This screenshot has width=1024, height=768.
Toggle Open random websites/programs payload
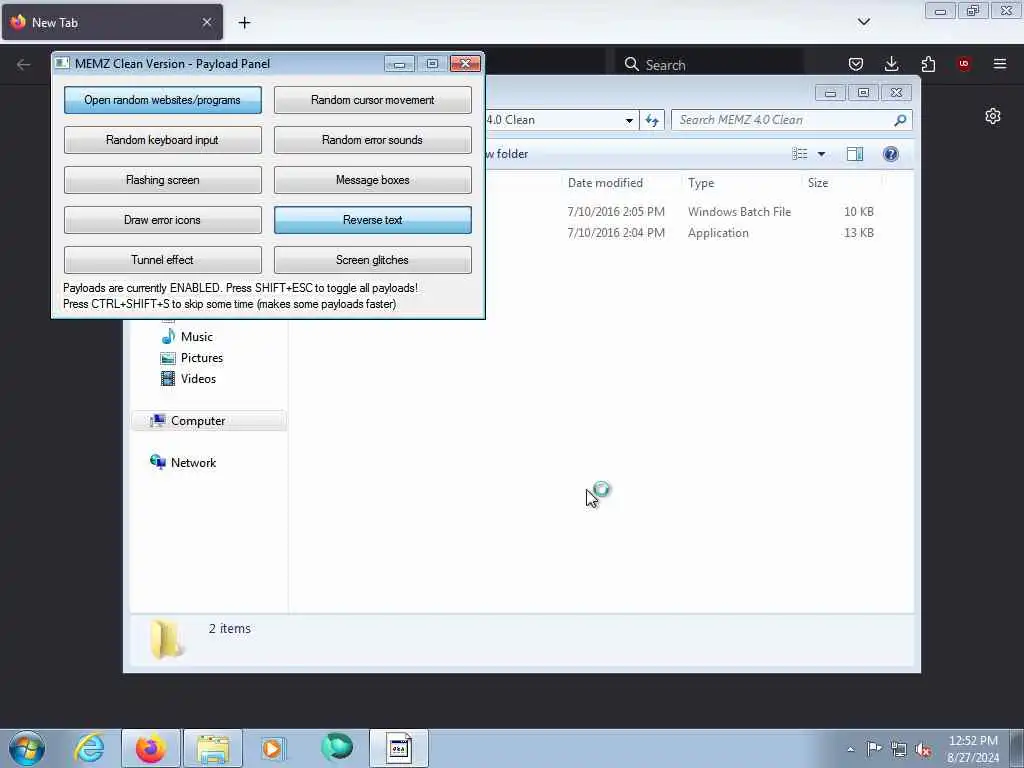[163, 100]
